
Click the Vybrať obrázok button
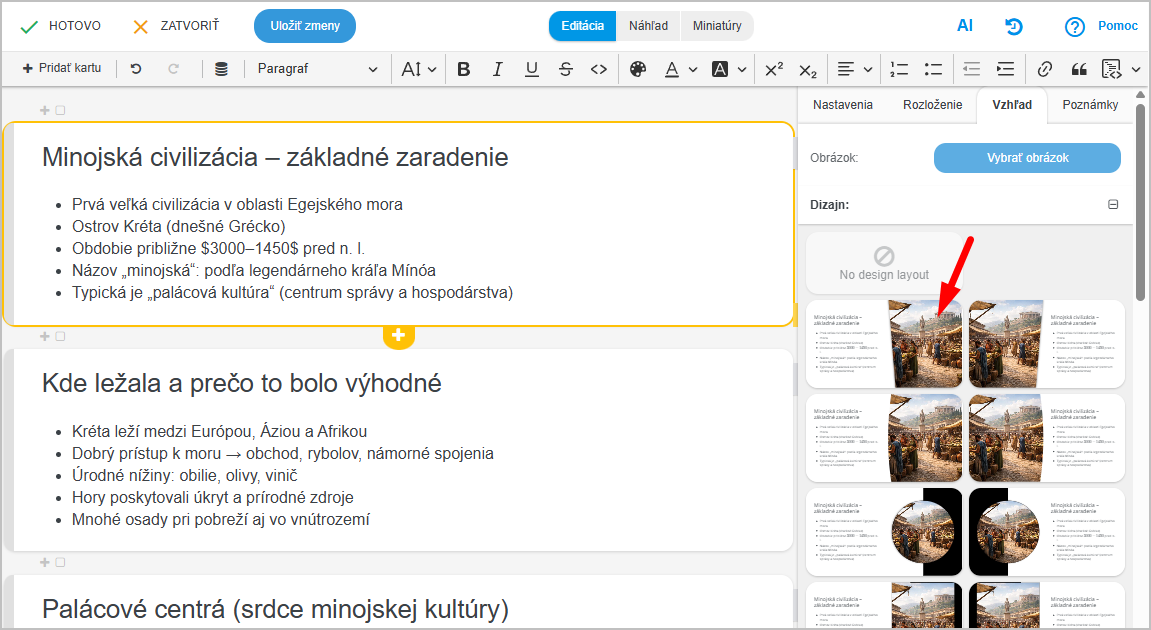coord(1027,158)
